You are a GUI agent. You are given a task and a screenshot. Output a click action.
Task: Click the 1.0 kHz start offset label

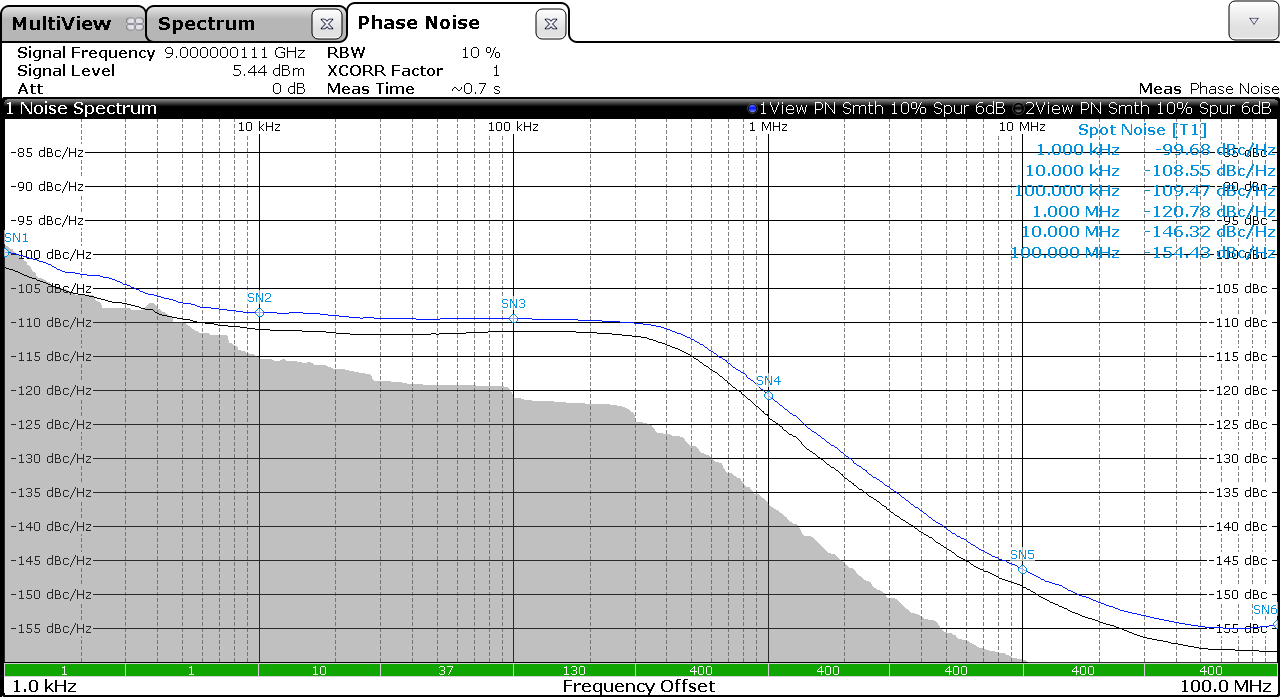[44, 686]
